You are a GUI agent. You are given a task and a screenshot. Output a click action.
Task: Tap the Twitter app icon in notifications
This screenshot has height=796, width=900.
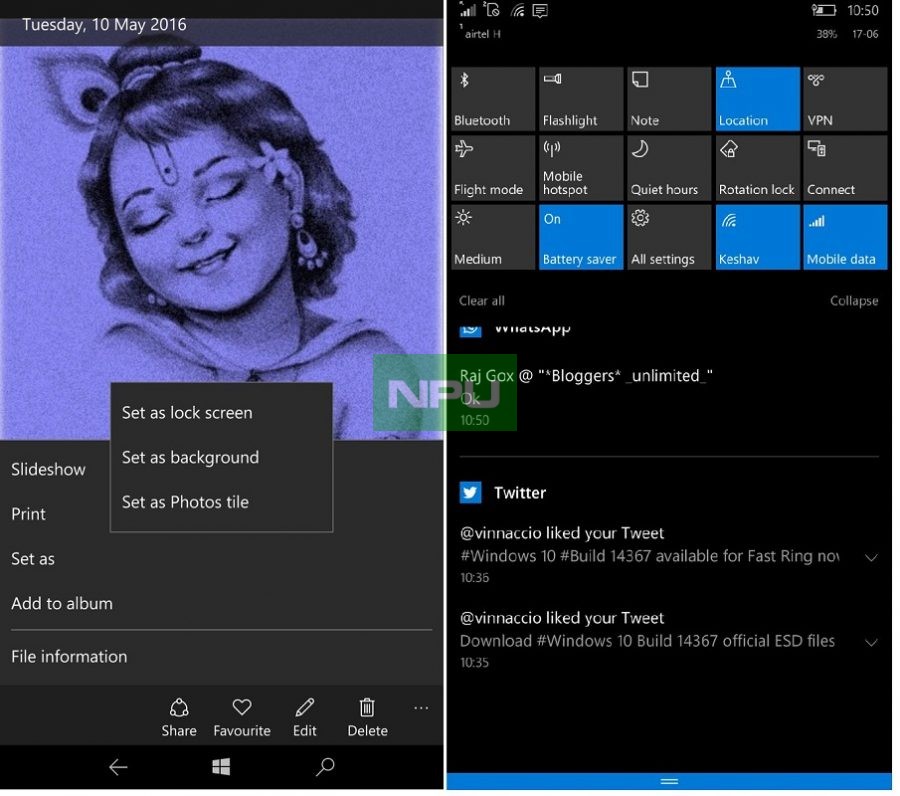471,492
